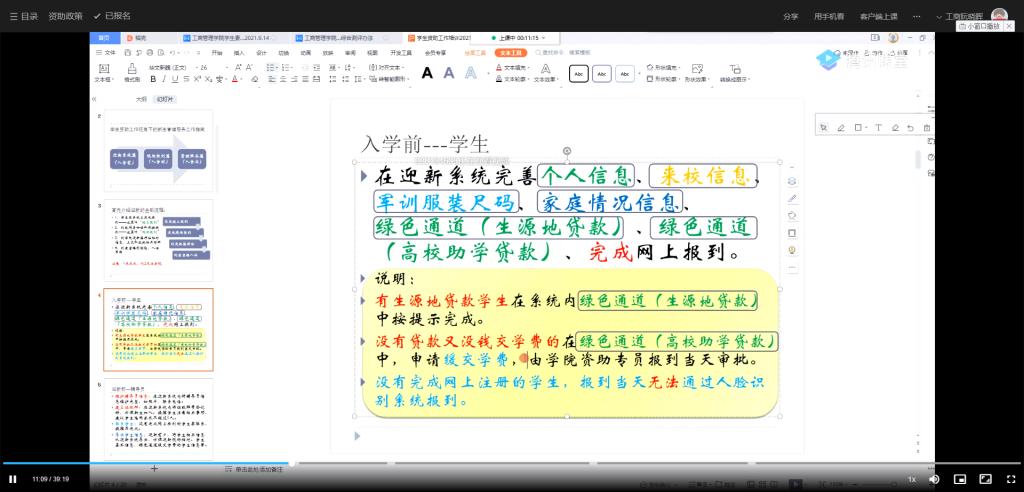This screenshot has width=1024, height=492.
Task: Open the 资助政策 tab
Action: (66, 16)
